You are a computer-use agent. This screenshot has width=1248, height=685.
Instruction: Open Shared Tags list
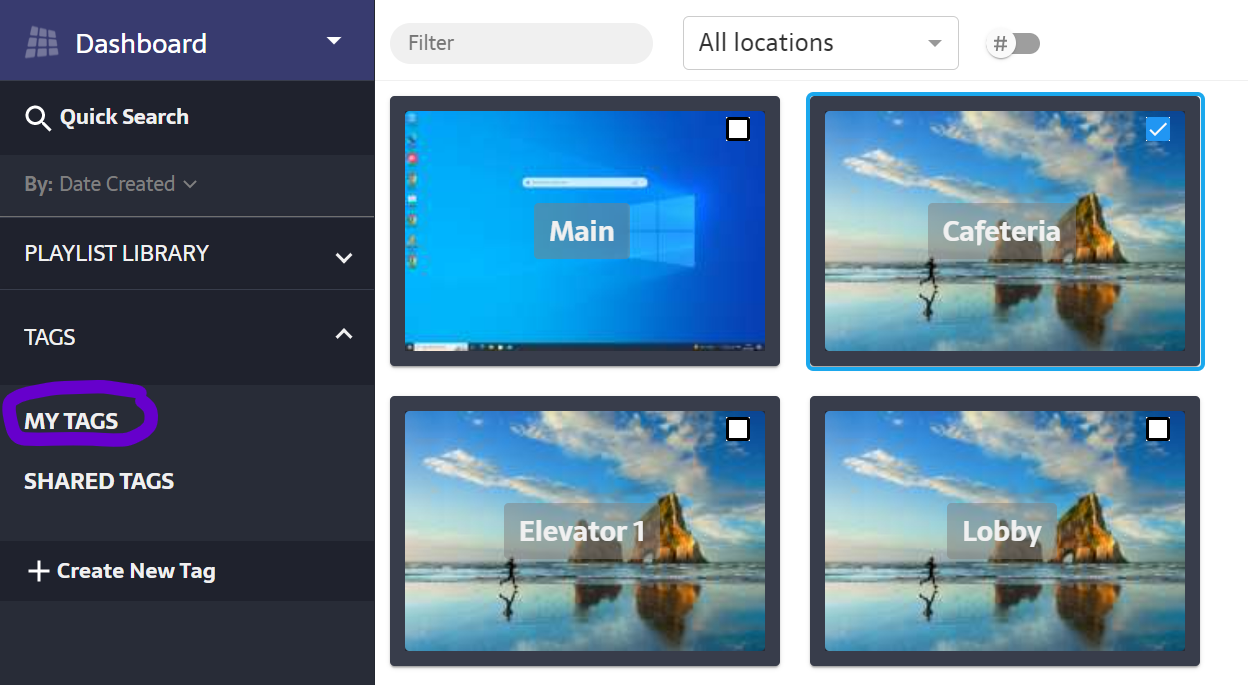pyautogui.click(x=99, y=481)
